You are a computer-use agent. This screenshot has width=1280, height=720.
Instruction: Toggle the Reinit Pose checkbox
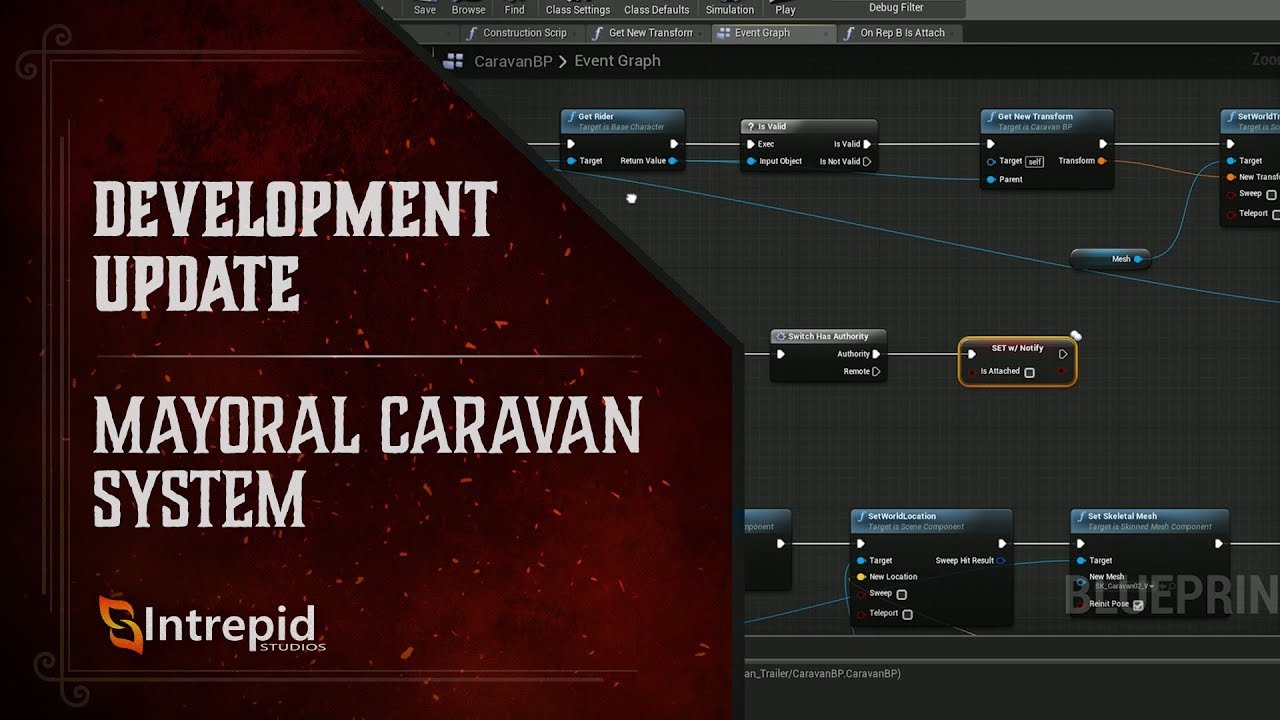coord(1138,605)
